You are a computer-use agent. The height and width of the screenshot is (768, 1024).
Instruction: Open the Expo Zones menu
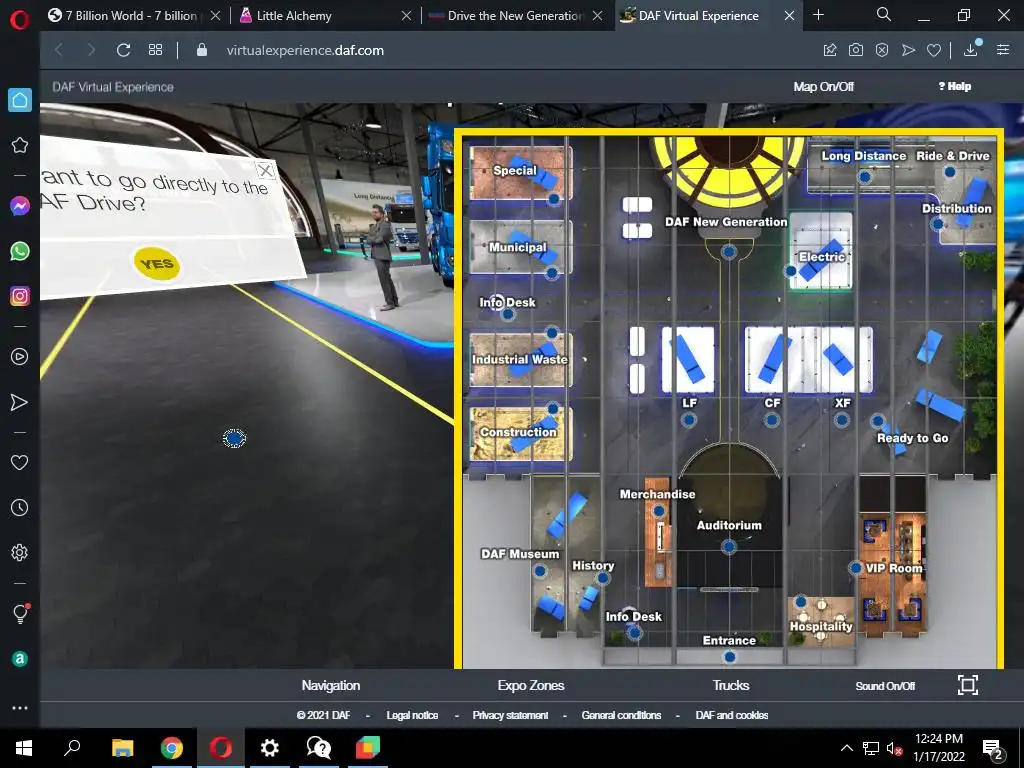coord(530,686)
